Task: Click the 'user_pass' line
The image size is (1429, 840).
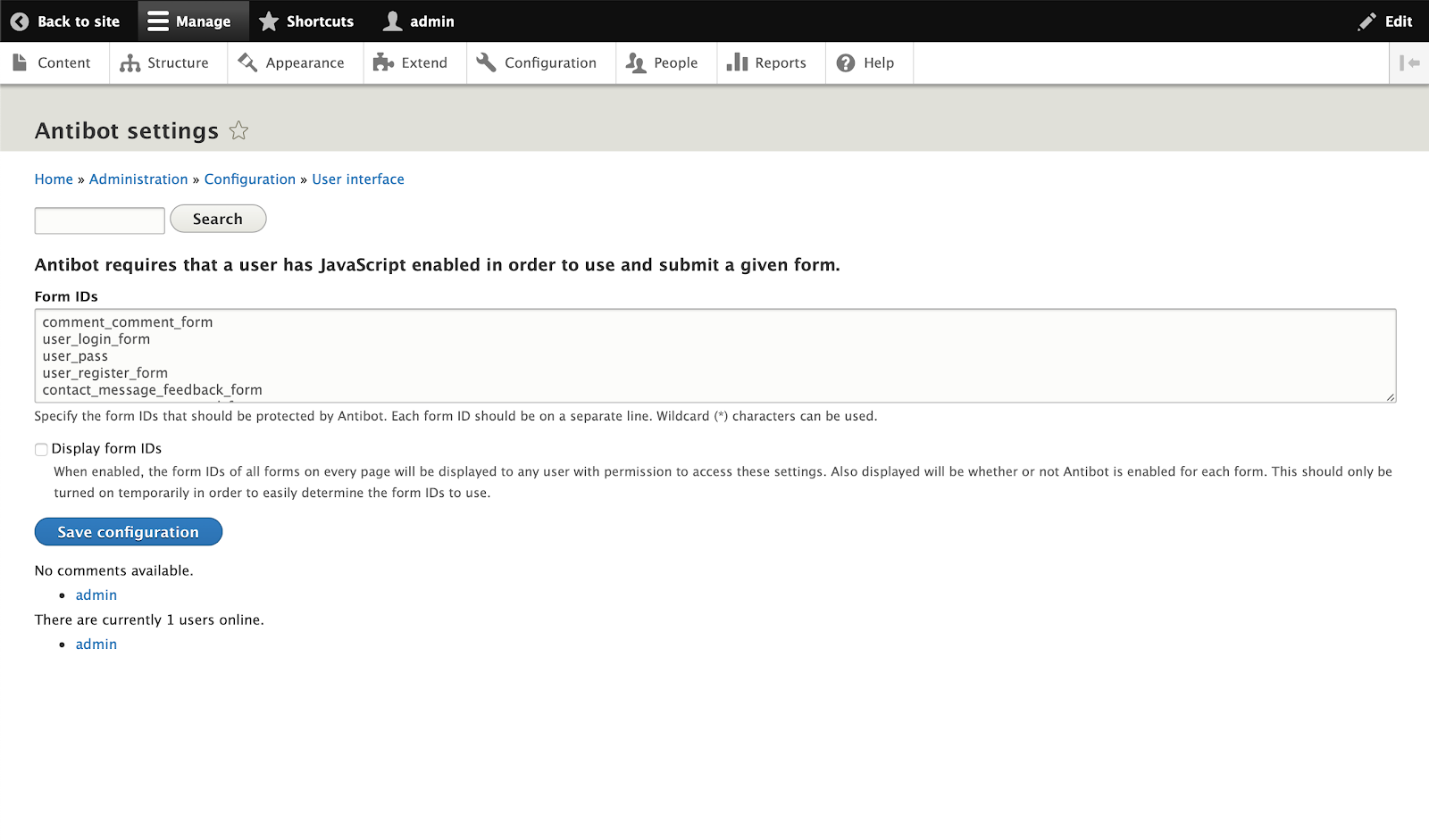Action: click(75, 356)
